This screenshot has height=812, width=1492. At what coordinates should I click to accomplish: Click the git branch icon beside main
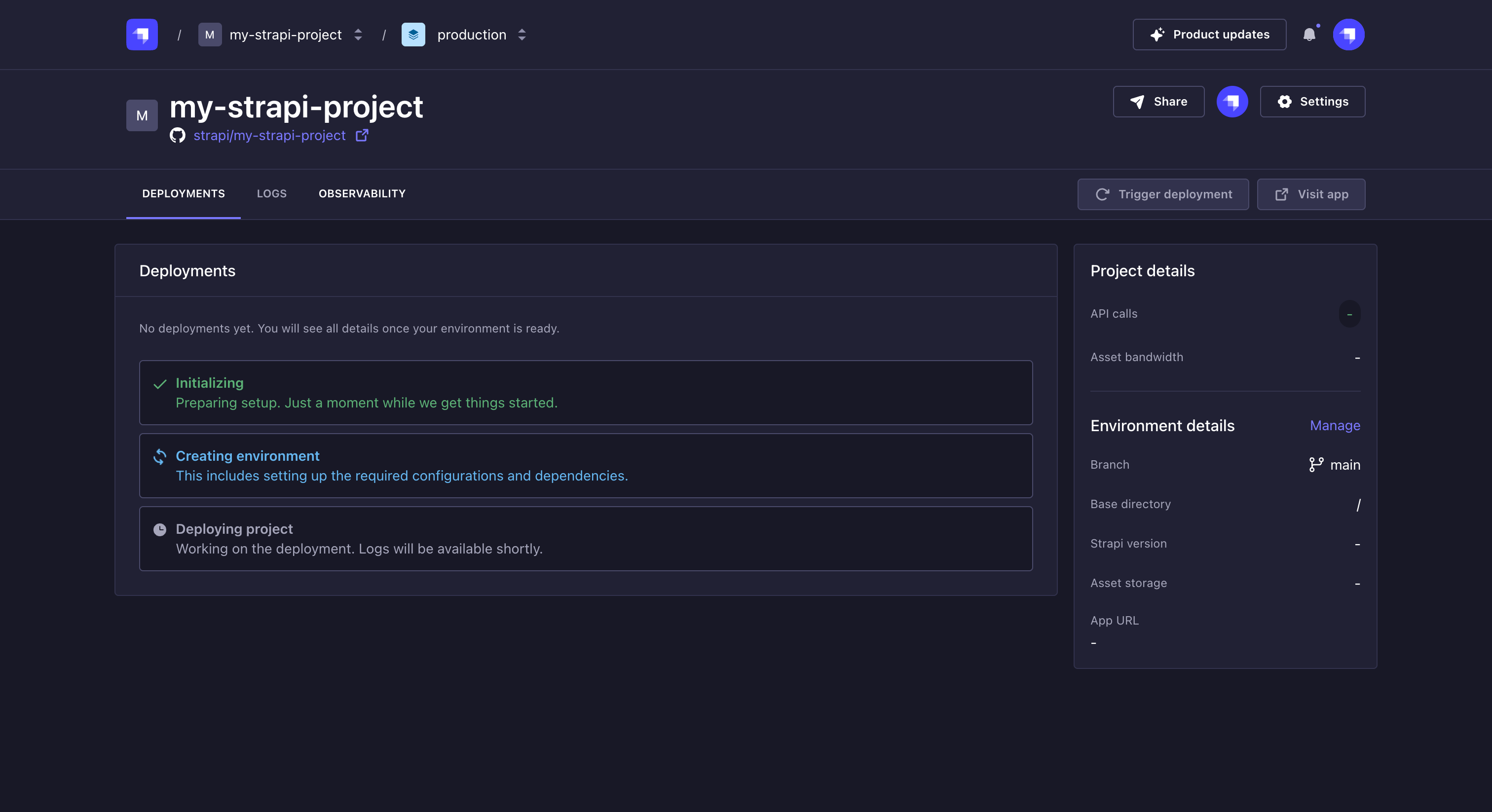1316,465
